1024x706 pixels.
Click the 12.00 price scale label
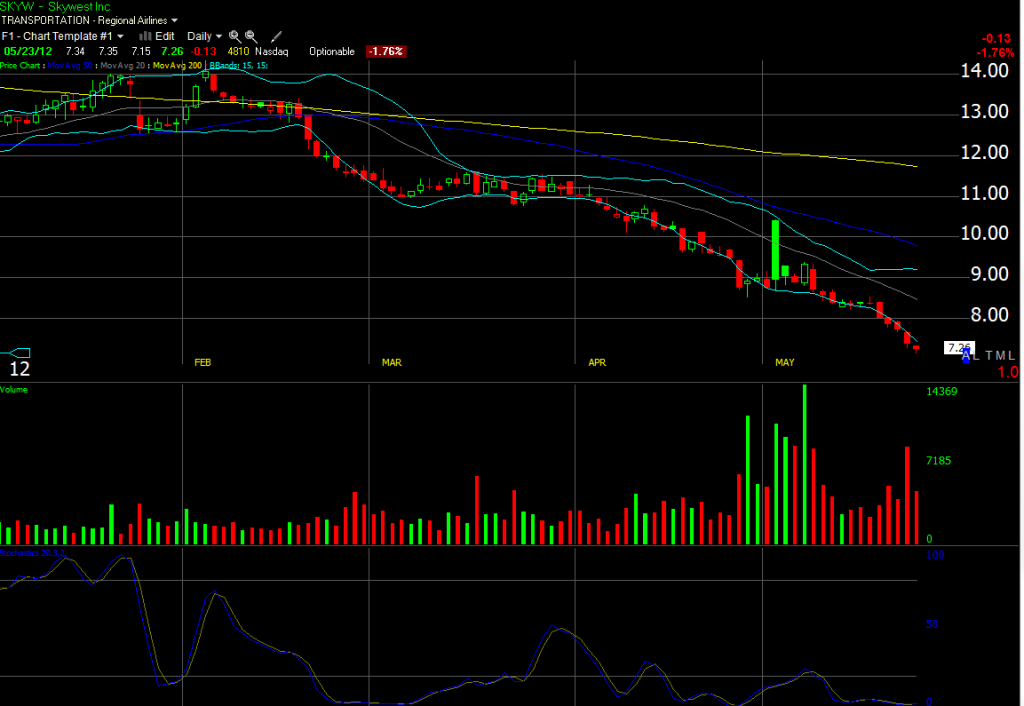[984, 153]
